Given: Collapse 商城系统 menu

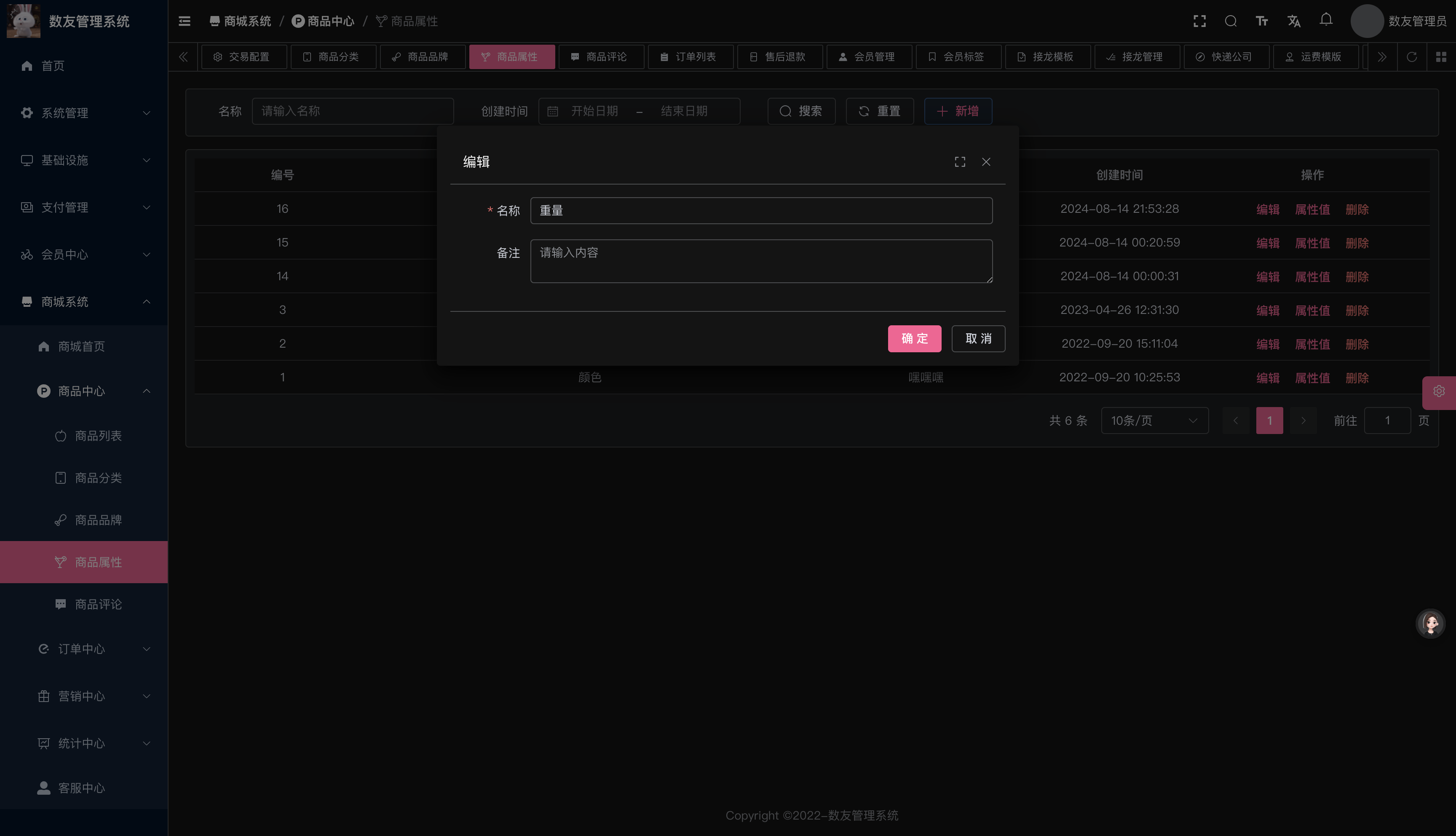Looking at the screenshot, I should point(84,301).
